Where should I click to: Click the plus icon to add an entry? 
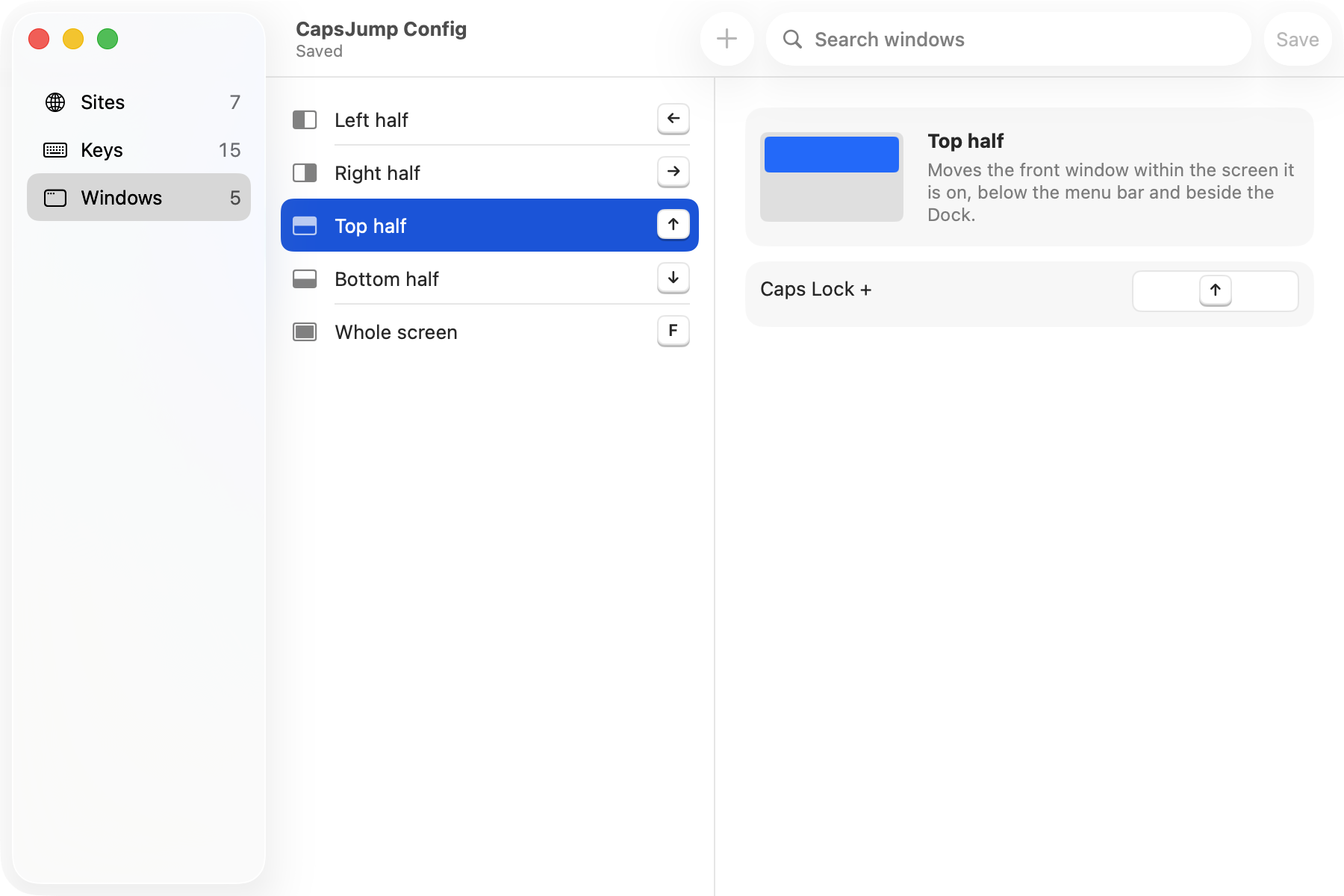(x=727, y=39)
